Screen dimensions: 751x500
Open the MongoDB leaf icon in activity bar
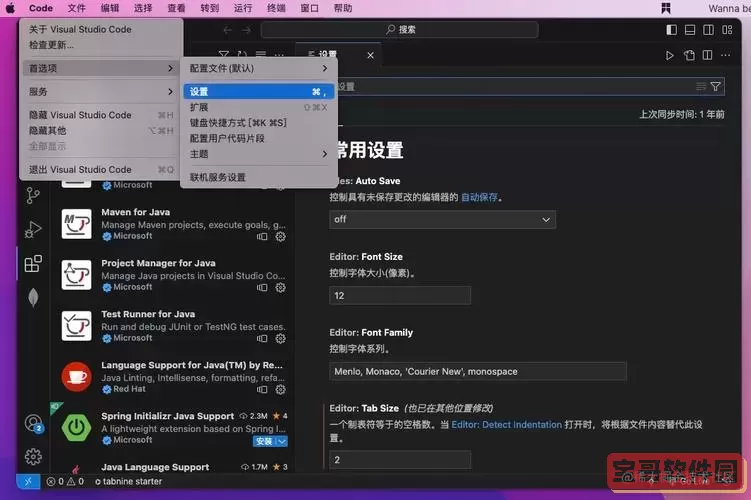33,297
